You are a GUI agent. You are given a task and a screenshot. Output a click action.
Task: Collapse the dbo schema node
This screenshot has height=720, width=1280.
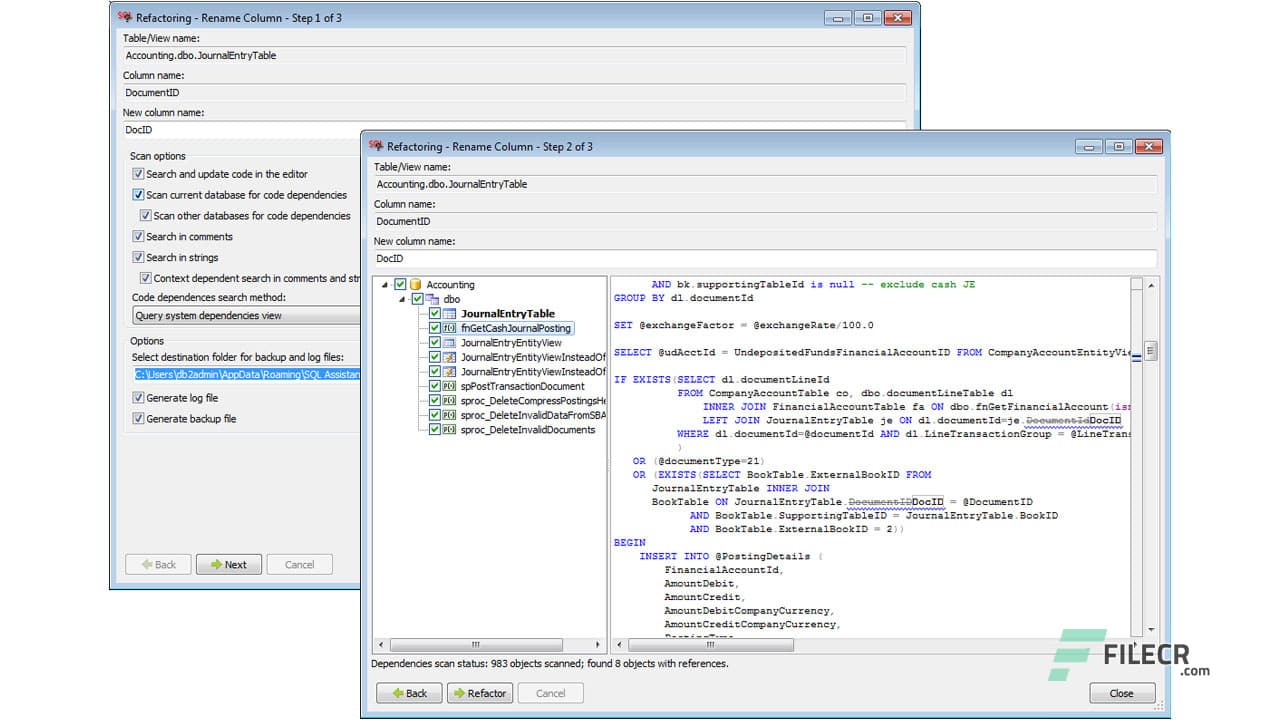400,298
